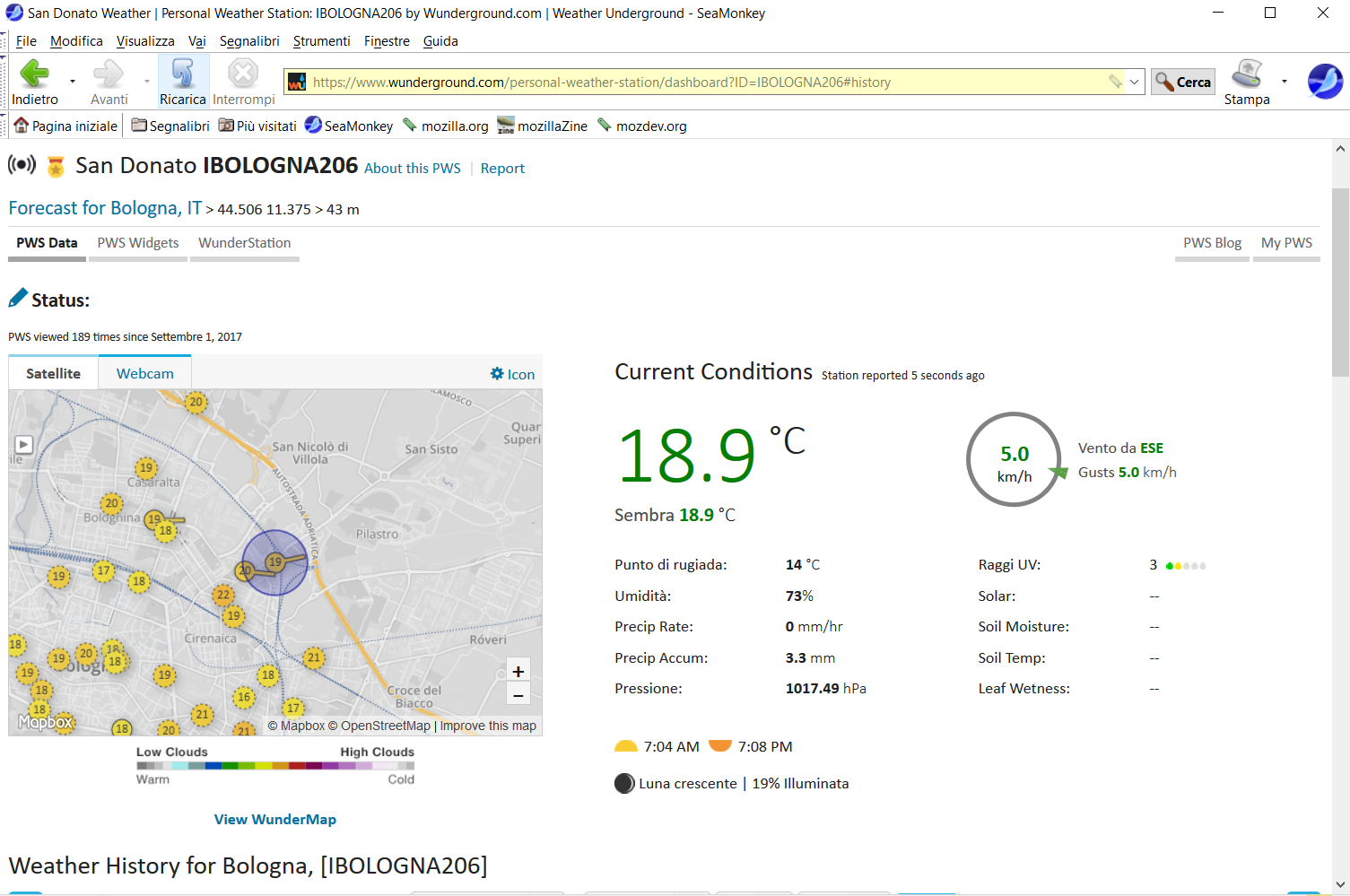Click the Interrompi stop icon

[x=243, y=74]
